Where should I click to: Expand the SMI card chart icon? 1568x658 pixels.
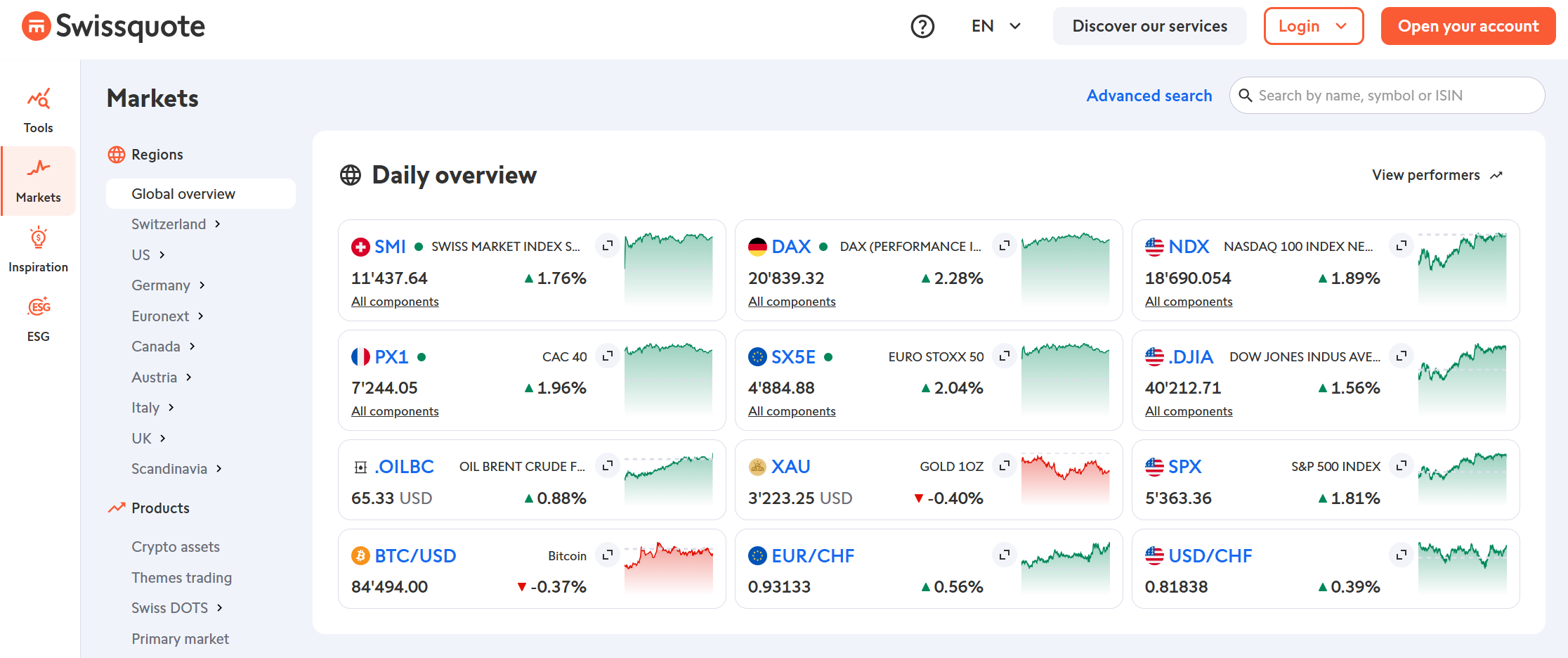click(x=608, y=245)
